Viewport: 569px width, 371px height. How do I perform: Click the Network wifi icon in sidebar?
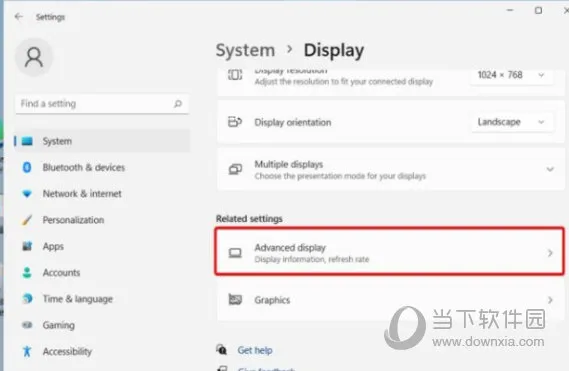(27, 194)
